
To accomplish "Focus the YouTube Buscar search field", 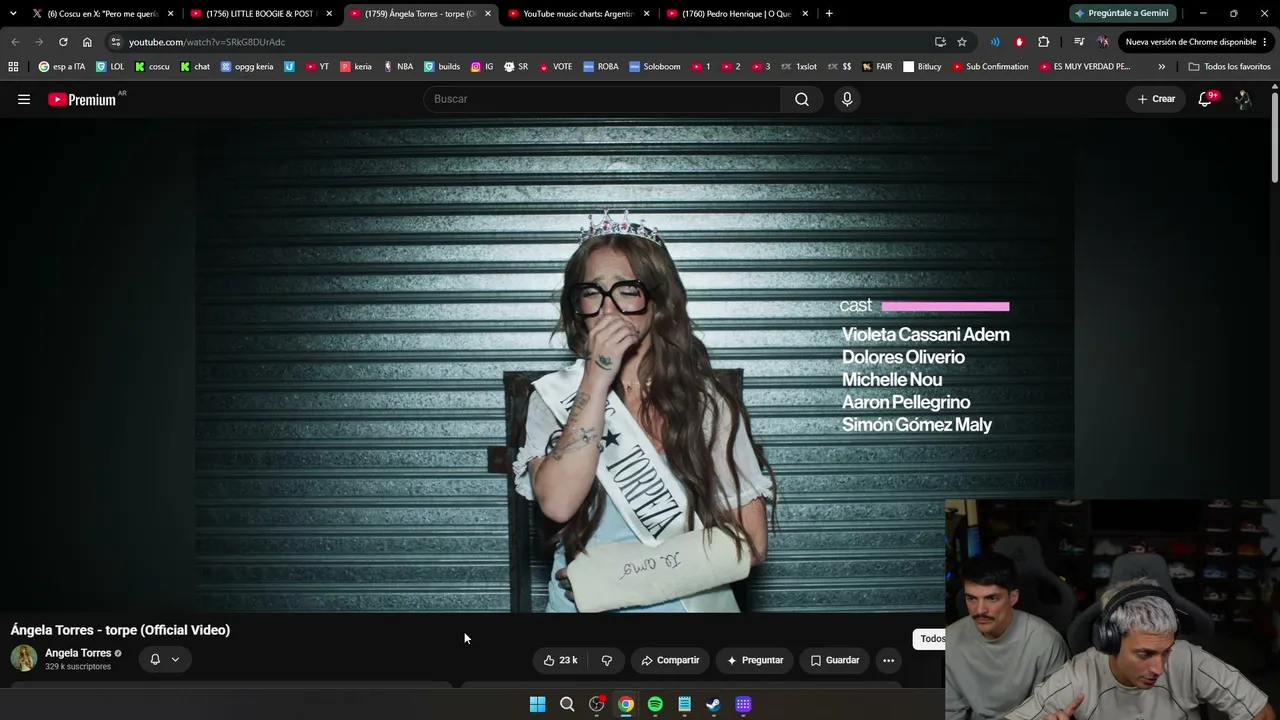I will (603, 99).
